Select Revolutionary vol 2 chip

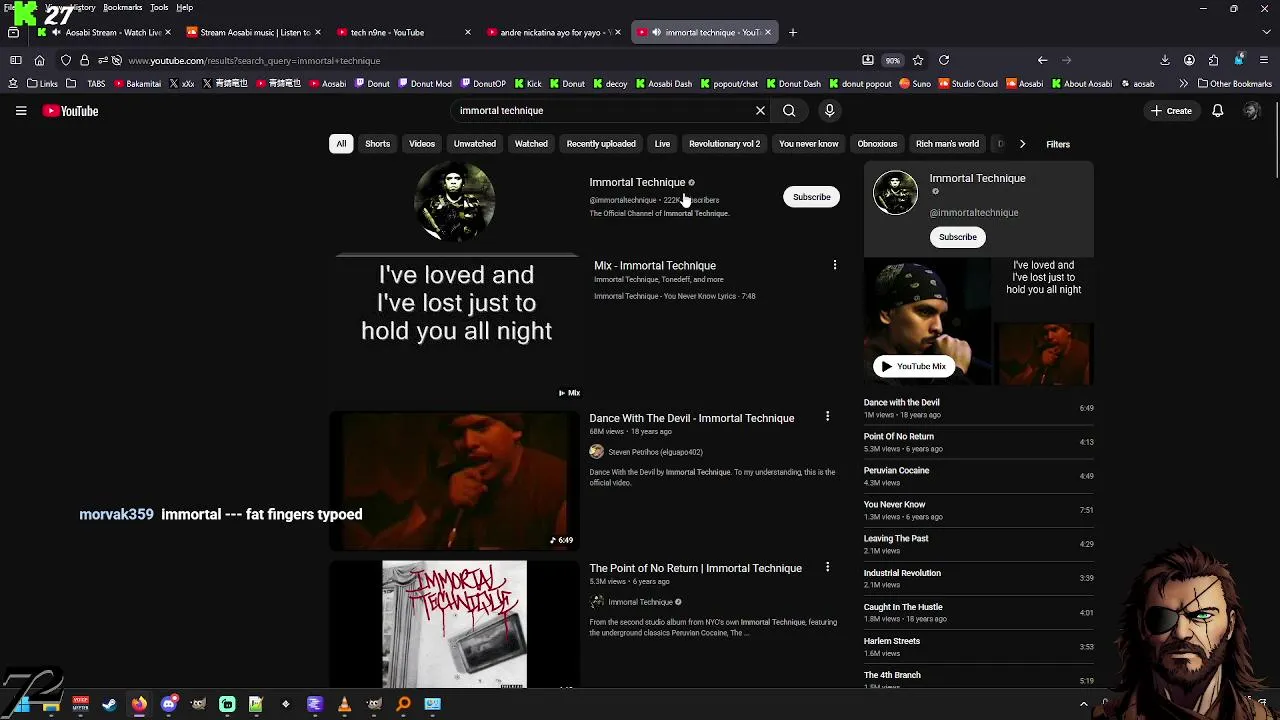click(724, 144)
